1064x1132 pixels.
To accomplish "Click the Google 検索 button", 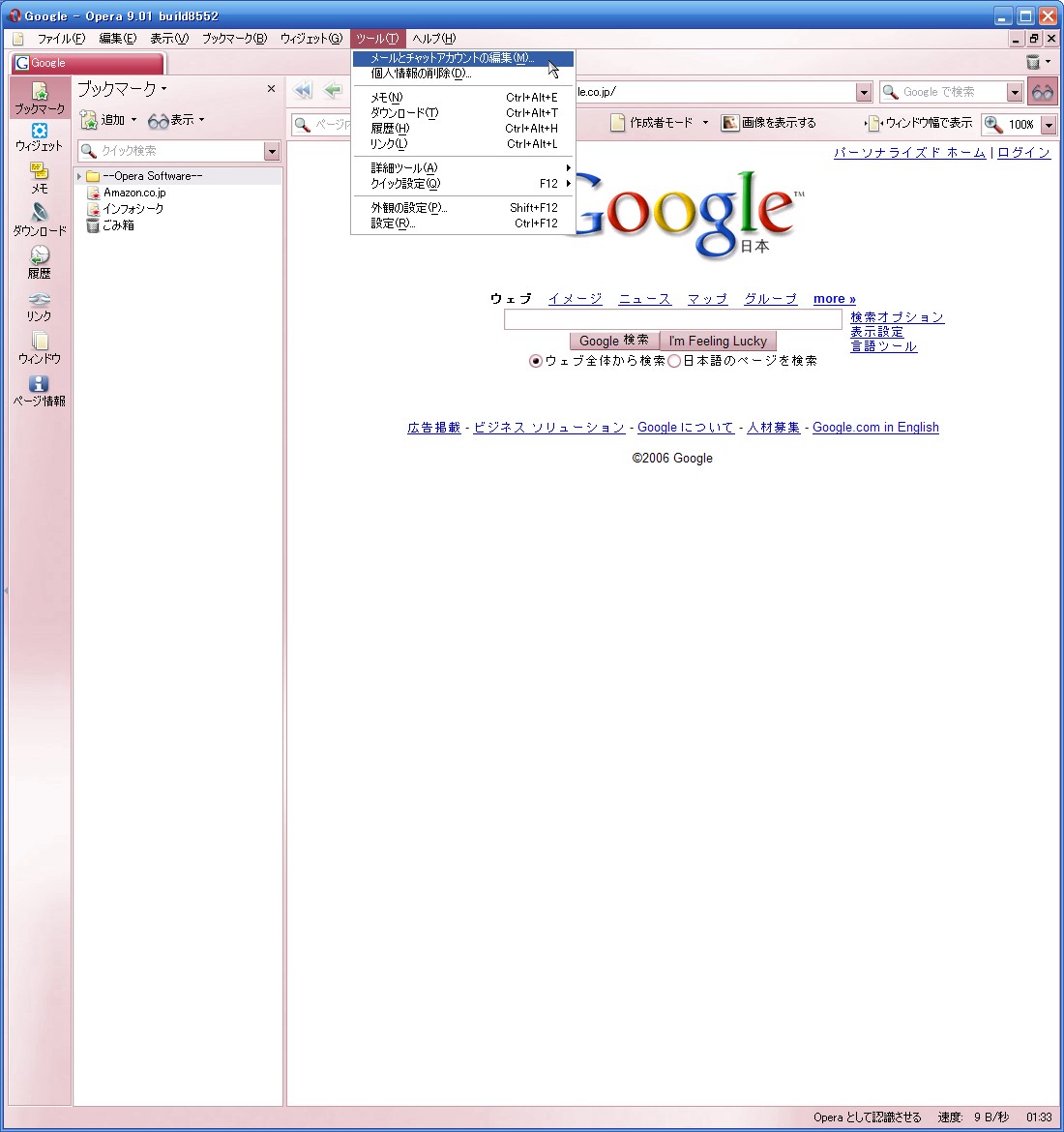I will pyautogui.click(x=613, y=341).
